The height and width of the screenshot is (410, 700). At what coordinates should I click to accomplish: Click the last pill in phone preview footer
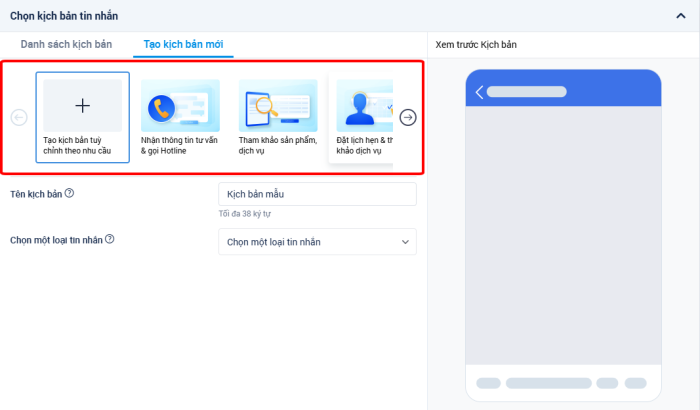click(x=636, y=383)
